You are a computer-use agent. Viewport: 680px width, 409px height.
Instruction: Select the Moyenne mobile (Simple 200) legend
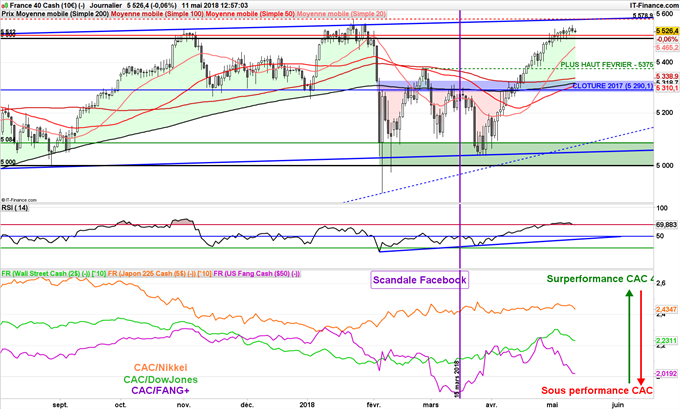point(62,14)
